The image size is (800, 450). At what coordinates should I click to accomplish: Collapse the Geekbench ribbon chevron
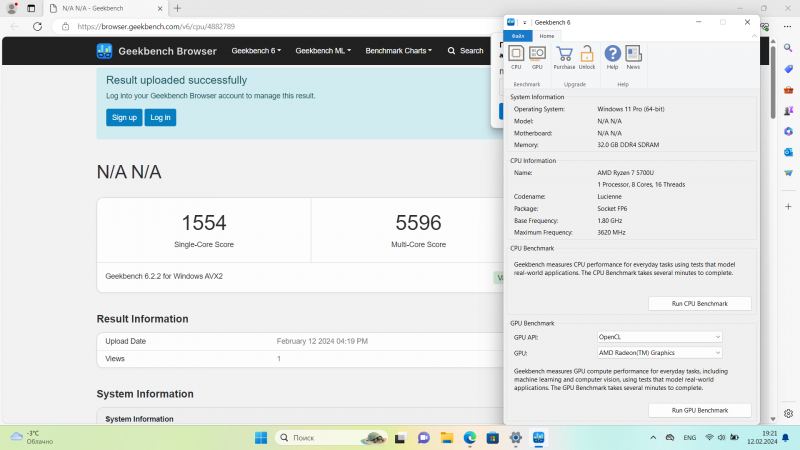(754, 36)
